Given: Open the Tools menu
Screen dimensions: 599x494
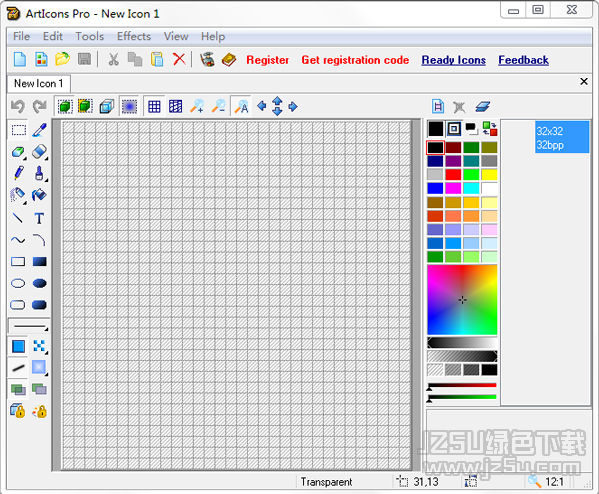Looking at the screenshot, I should (x=89, y=36).
